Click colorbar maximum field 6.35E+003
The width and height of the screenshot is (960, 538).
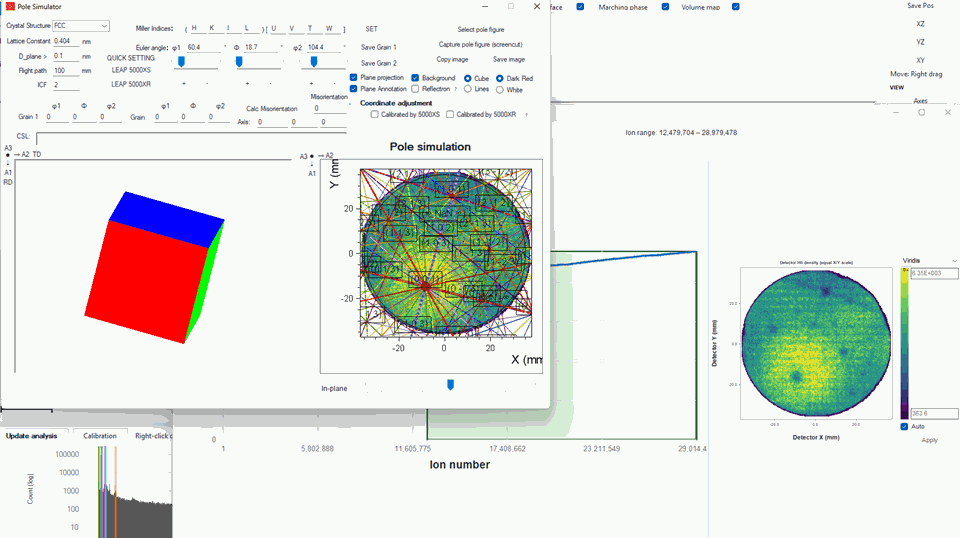934,274
